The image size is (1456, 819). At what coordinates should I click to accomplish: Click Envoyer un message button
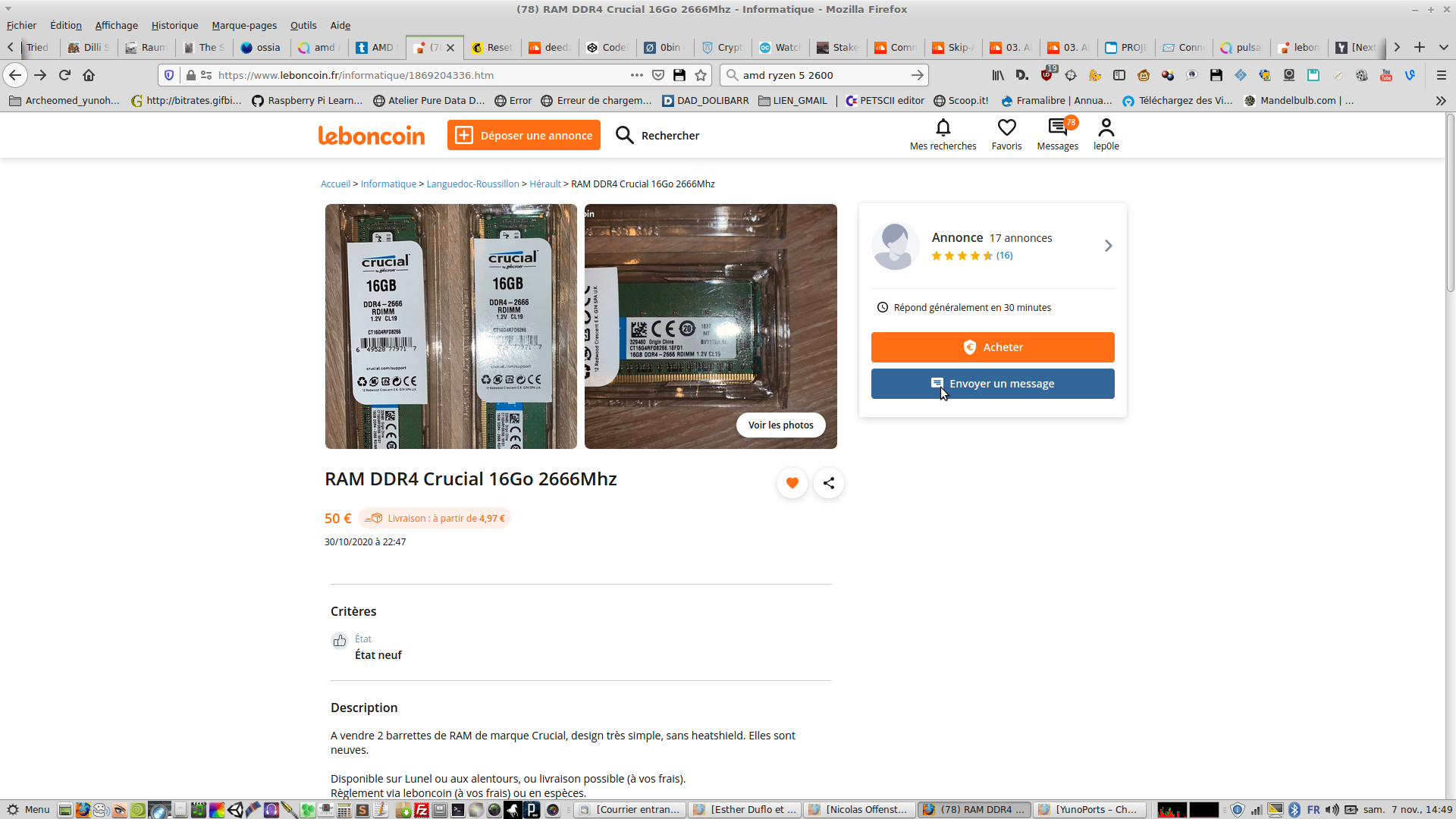(x=992, y=384)
